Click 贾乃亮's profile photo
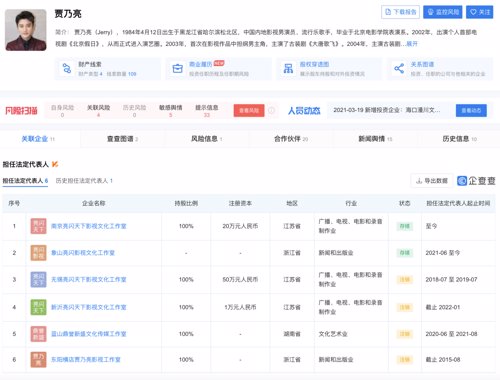This screenshot has width=500, height=380. (26, 30)
